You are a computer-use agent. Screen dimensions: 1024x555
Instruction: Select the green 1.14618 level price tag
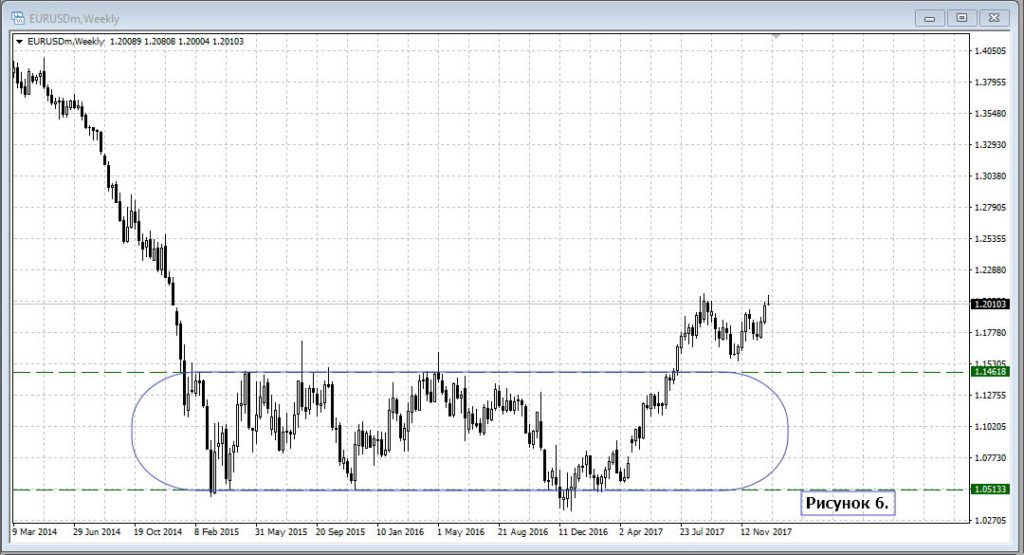(990, 372)
